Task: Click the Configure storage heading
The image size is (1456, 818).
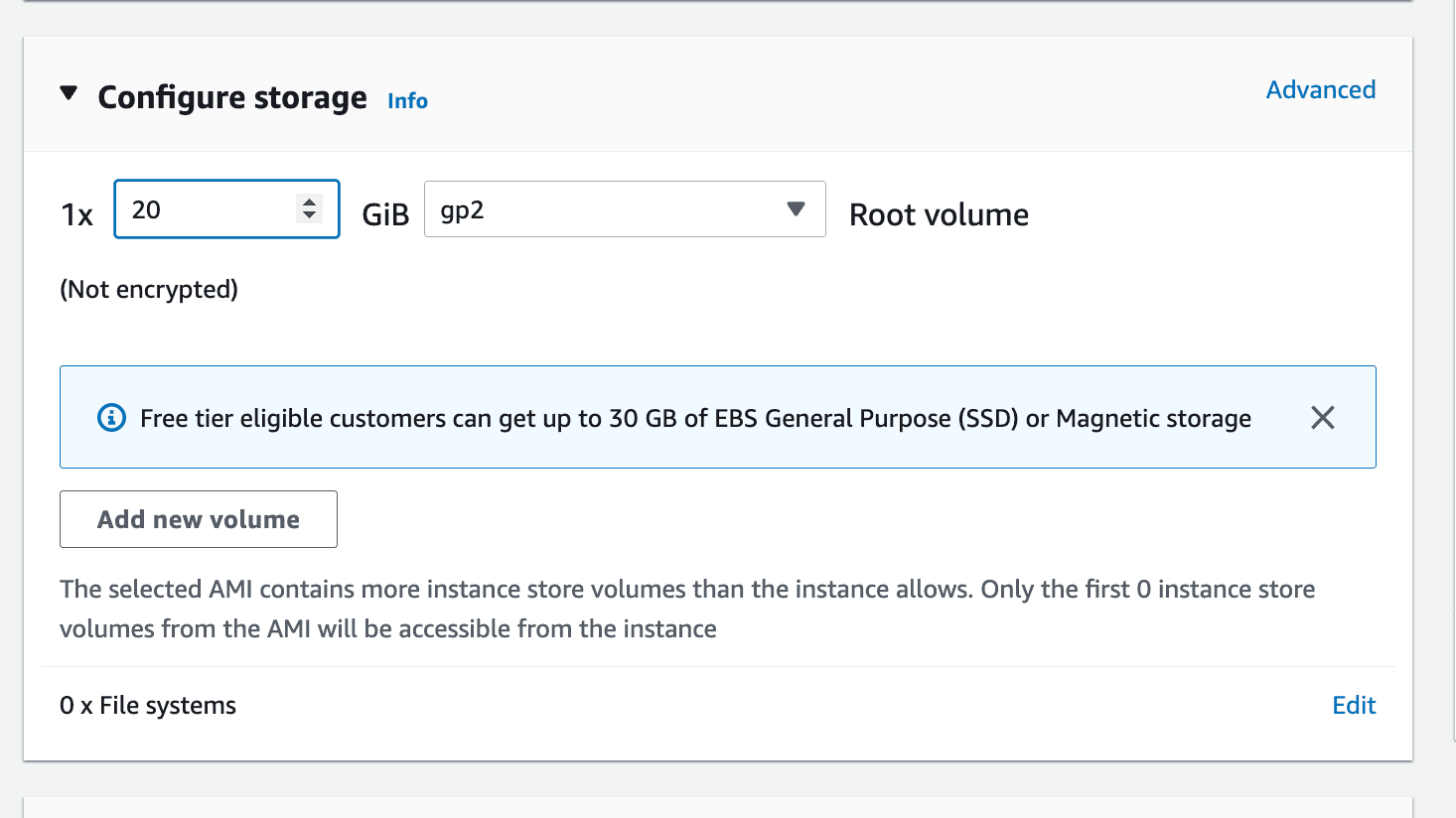Action: coord(231,96)
